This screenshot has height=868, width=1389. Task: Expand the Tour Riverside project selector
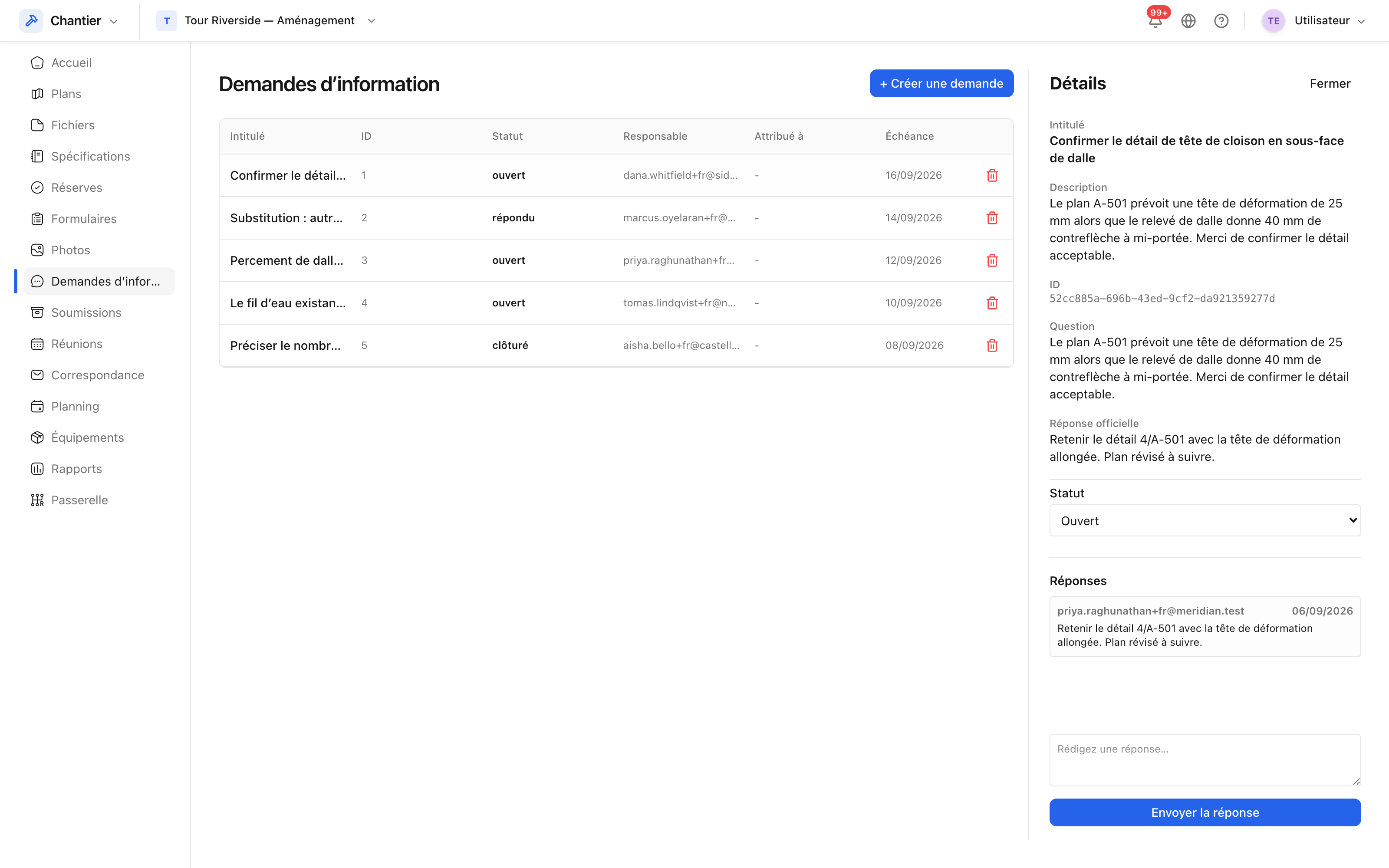[372, 21]
